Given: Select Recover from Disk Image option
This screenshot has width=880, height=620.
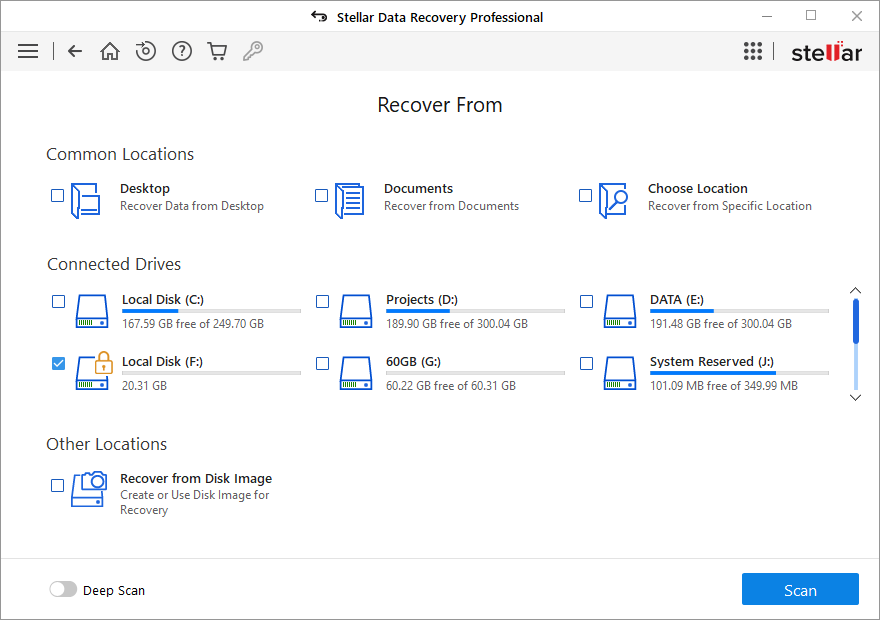Looking at the screenshot, I should (x=57, y=485).
